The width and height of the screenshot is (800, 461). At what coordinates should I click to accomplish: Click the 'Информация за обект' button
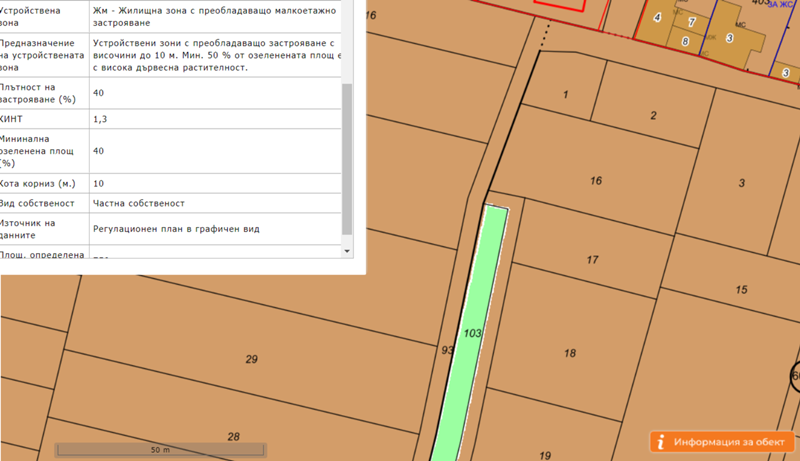click(723, 442)
